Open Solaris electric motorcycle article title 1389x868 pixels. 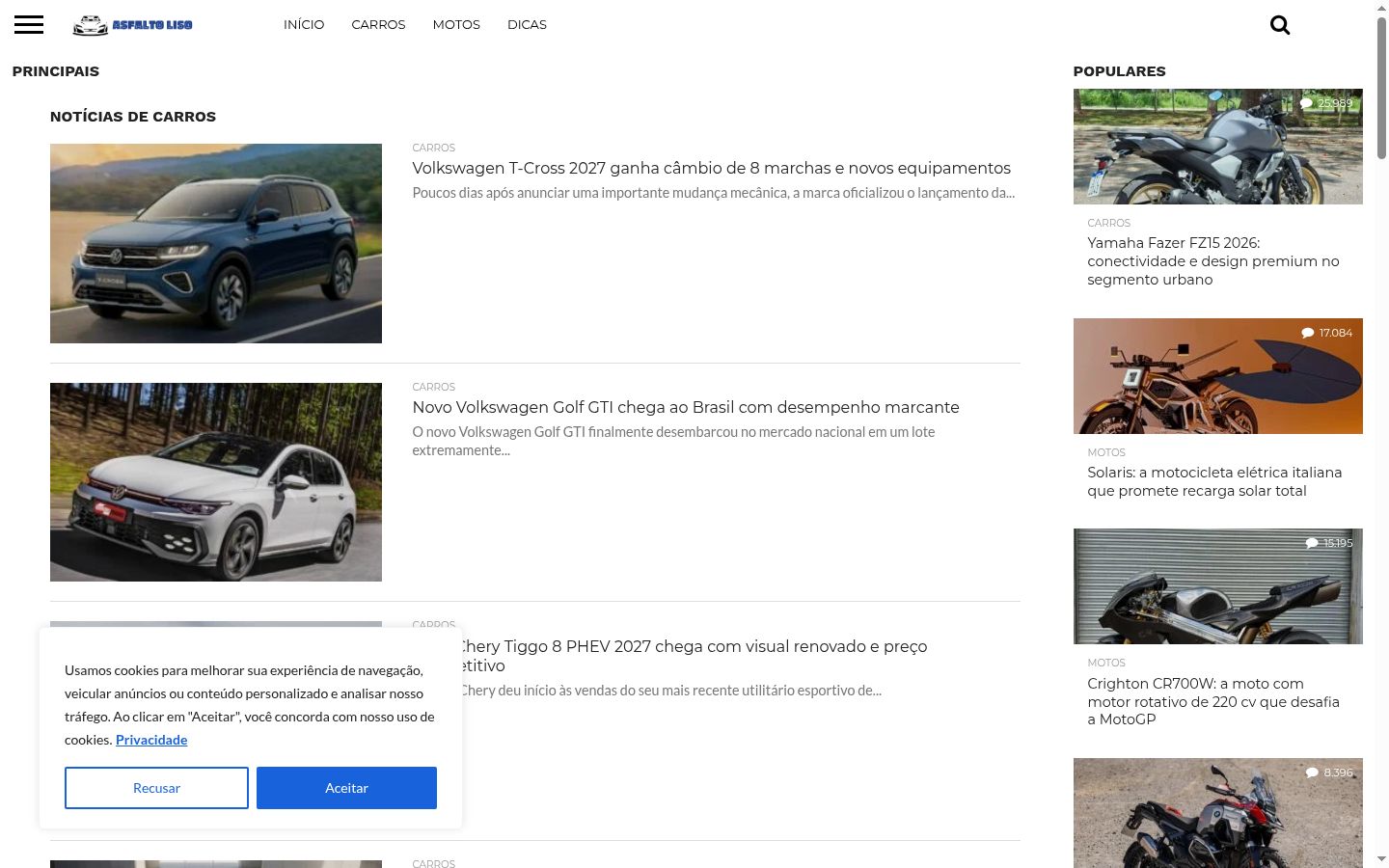point(1214,481)
